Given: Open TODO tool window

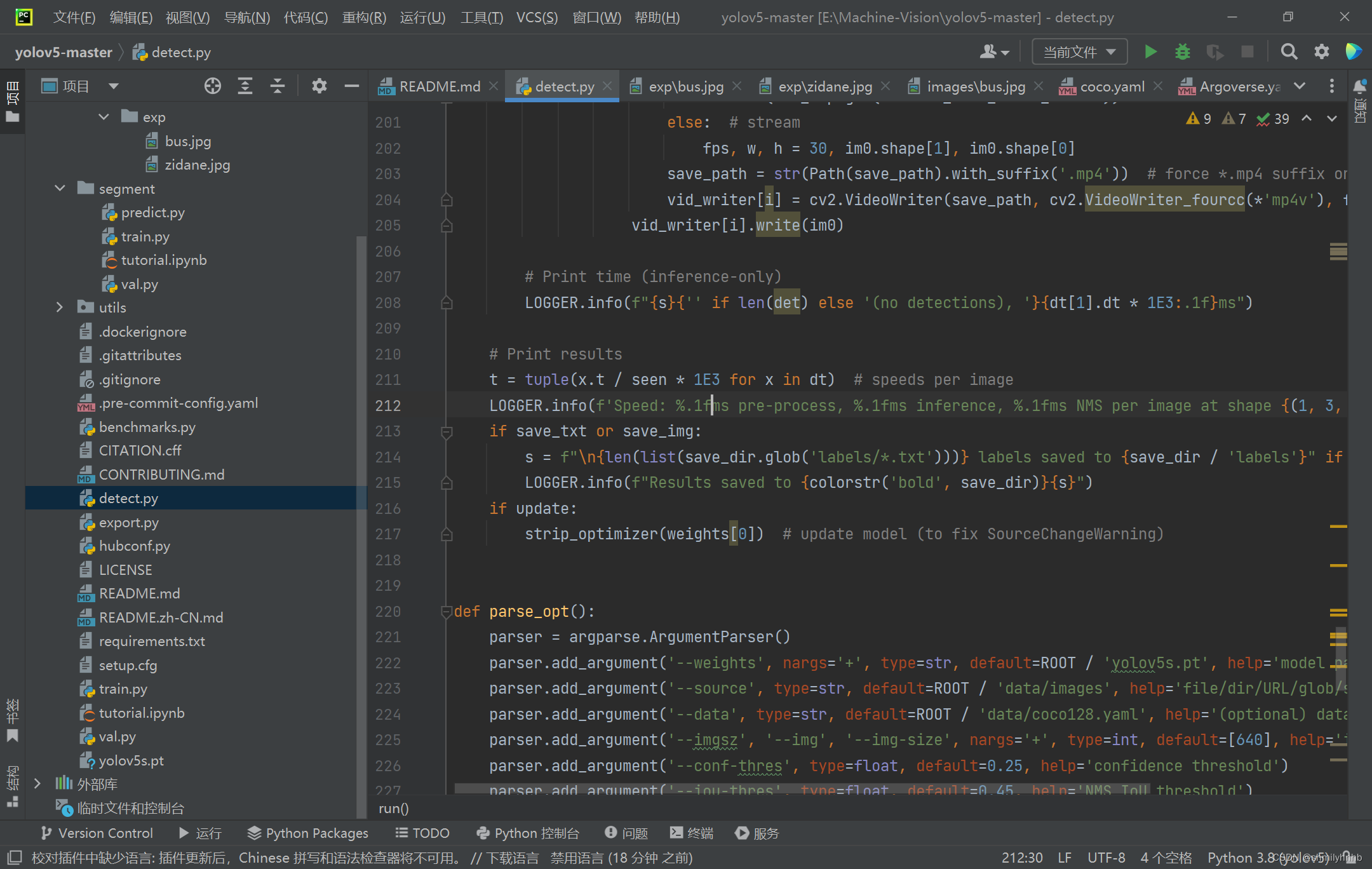Looking at the screenshot, I should 422,833.
